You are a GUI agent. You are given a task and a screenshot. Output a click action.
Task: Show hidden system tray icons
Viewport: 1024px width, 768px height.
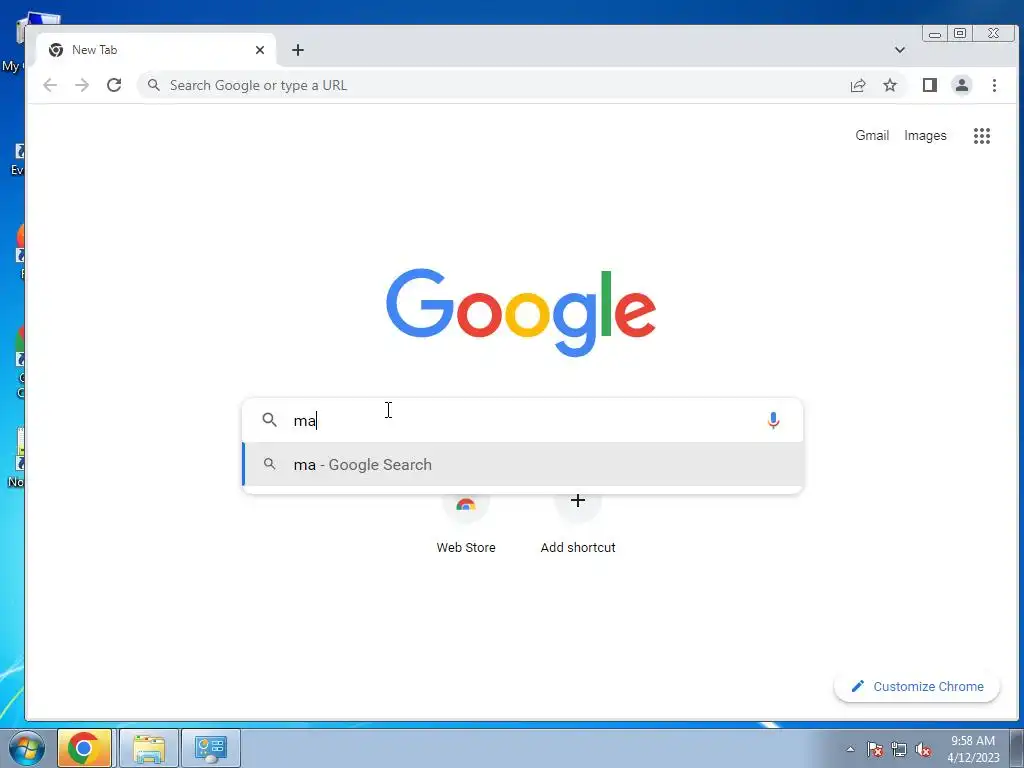850,750
